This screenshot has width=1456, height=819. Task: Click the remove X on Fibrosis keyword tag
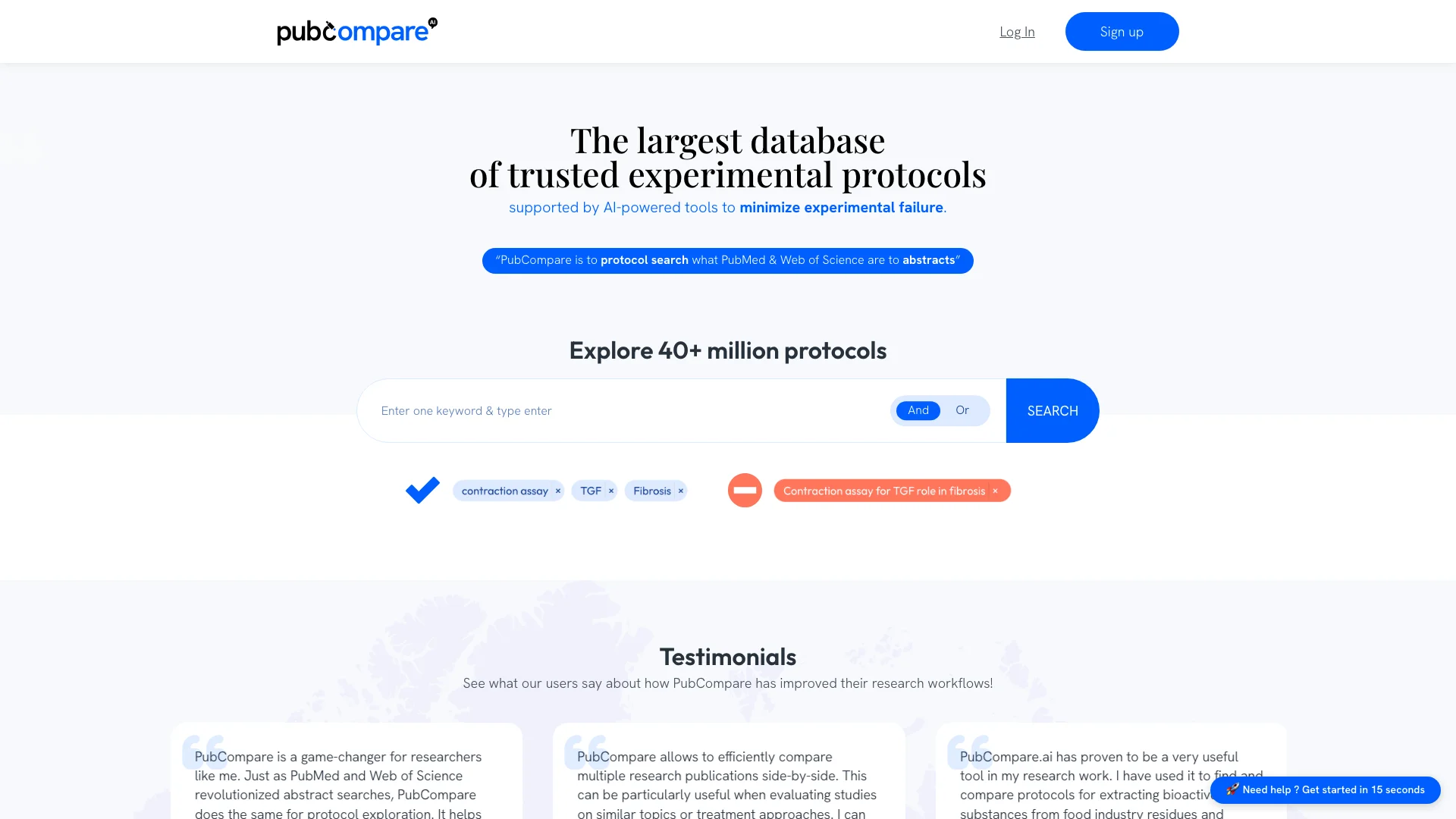tap(681, 490)
